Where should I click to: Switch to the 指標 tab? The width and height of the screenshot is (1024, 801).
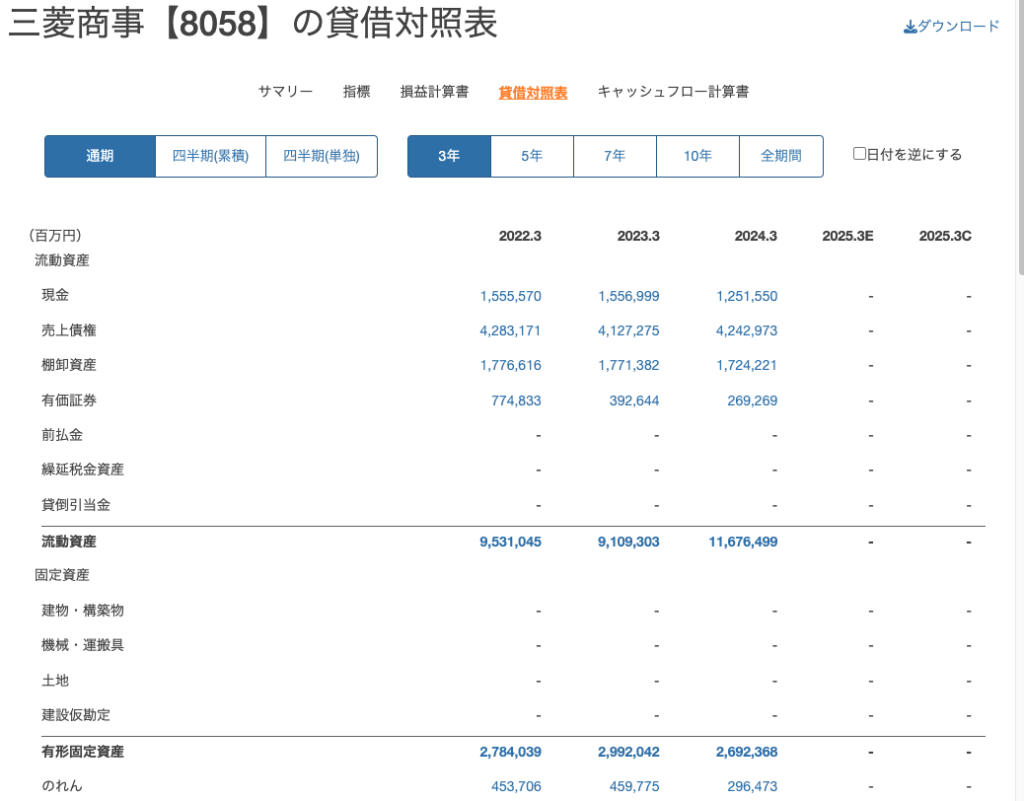pos(357,91)
